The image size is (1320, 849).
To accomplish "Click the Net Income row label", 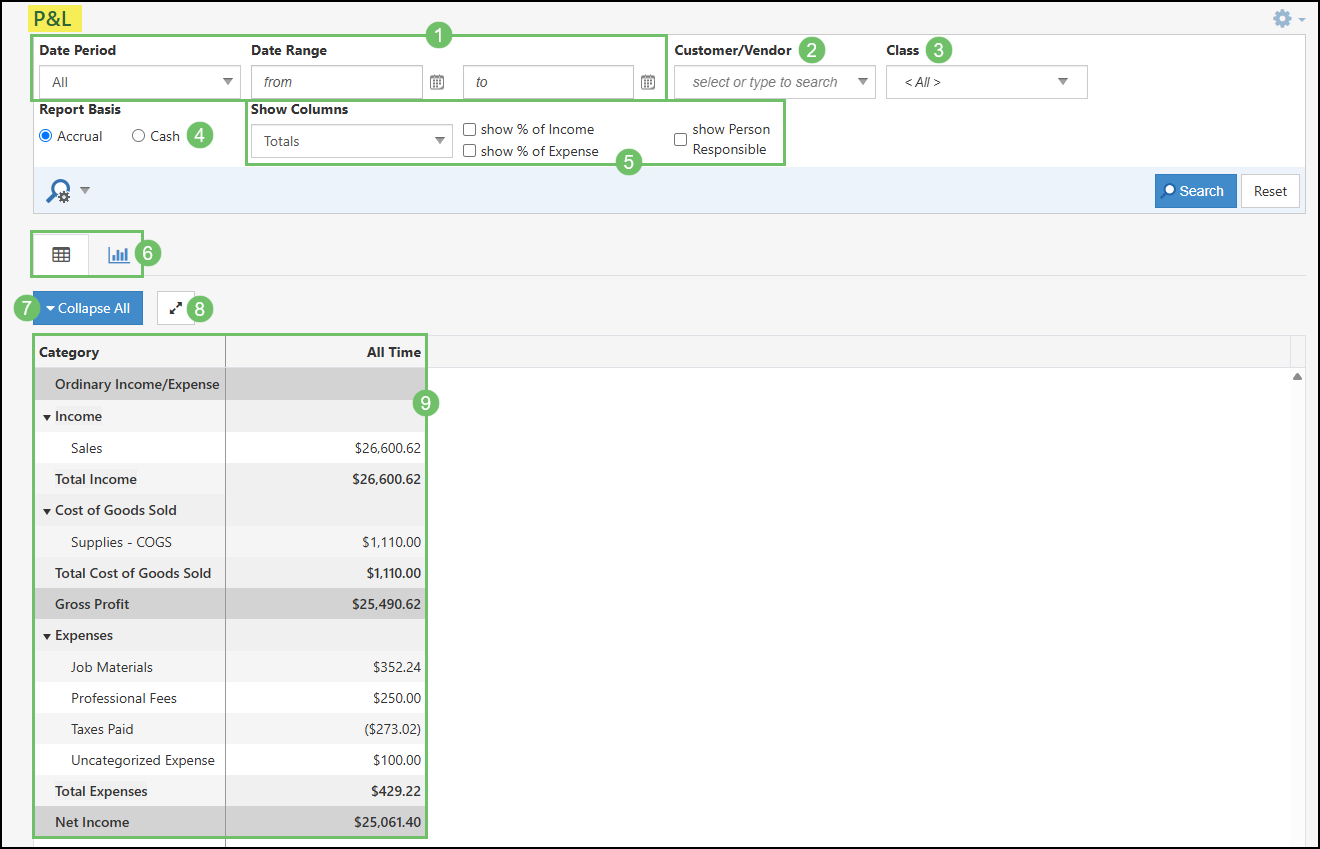I will [92, 822].
